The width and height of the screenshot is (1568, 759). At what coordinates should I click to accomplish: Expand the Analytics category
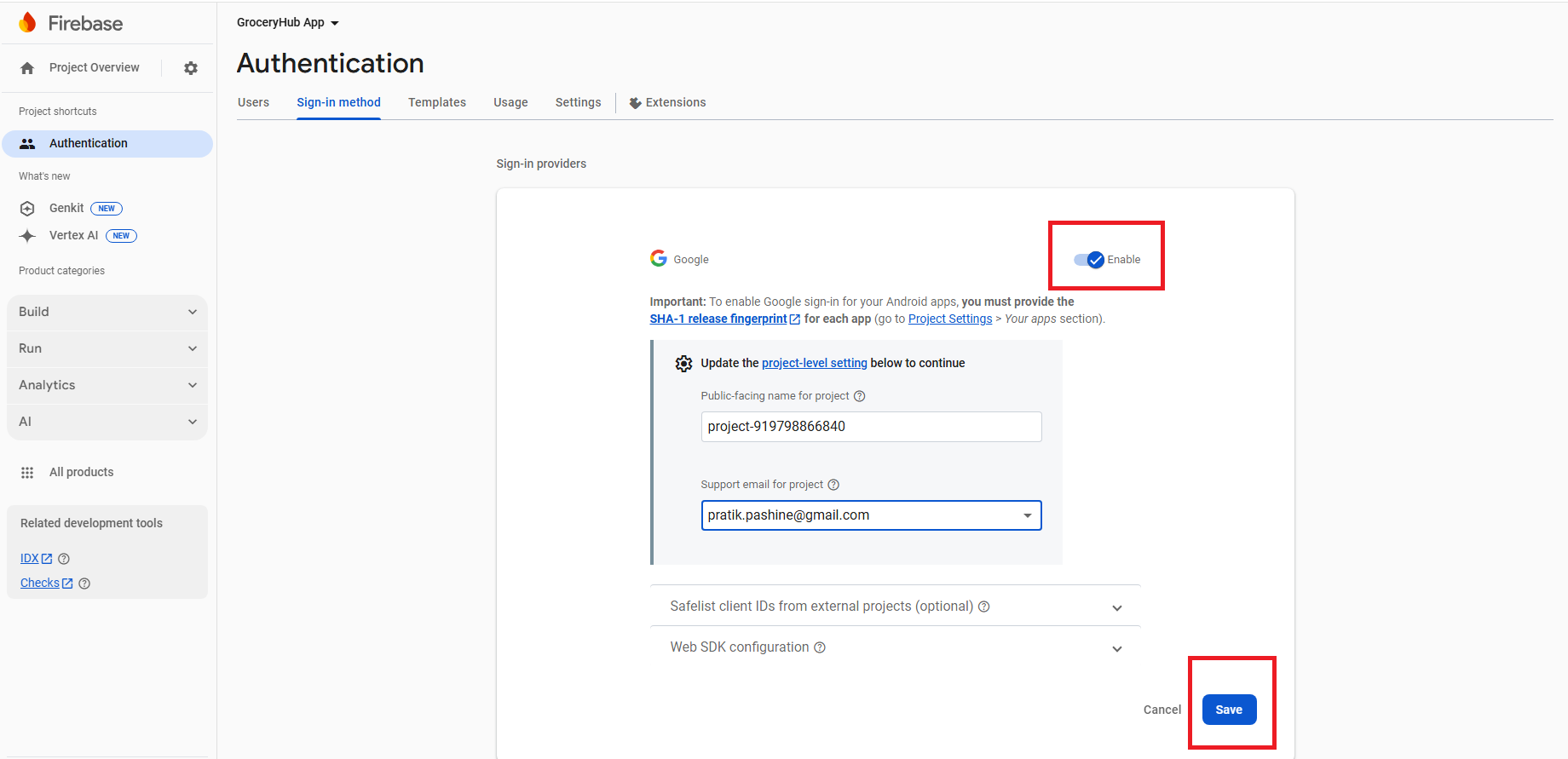tap(107, 386)
